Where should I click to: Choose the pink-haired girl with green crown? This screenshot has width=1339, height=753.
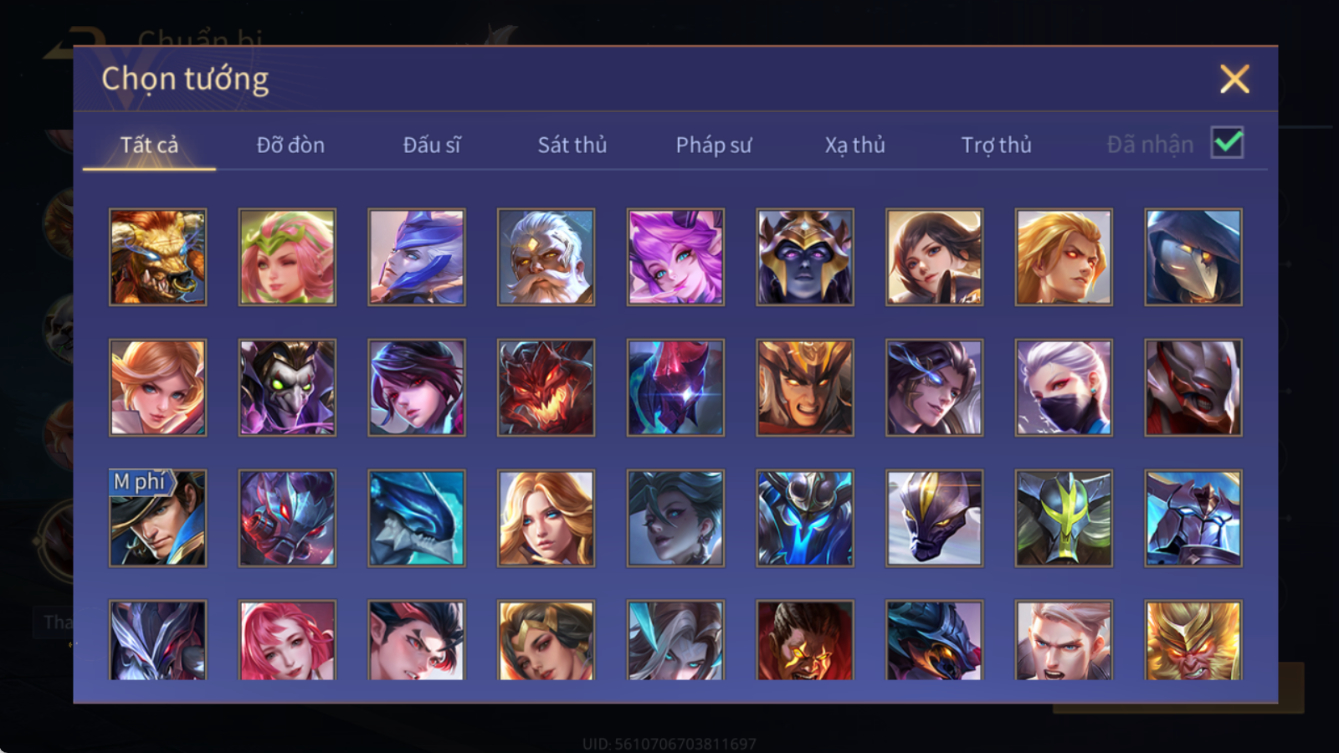coord(287,257)
